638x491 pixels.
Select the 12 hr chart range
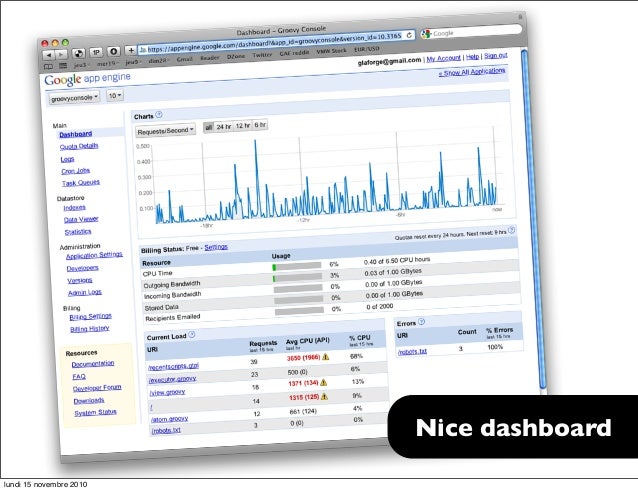tap(243, 126)
